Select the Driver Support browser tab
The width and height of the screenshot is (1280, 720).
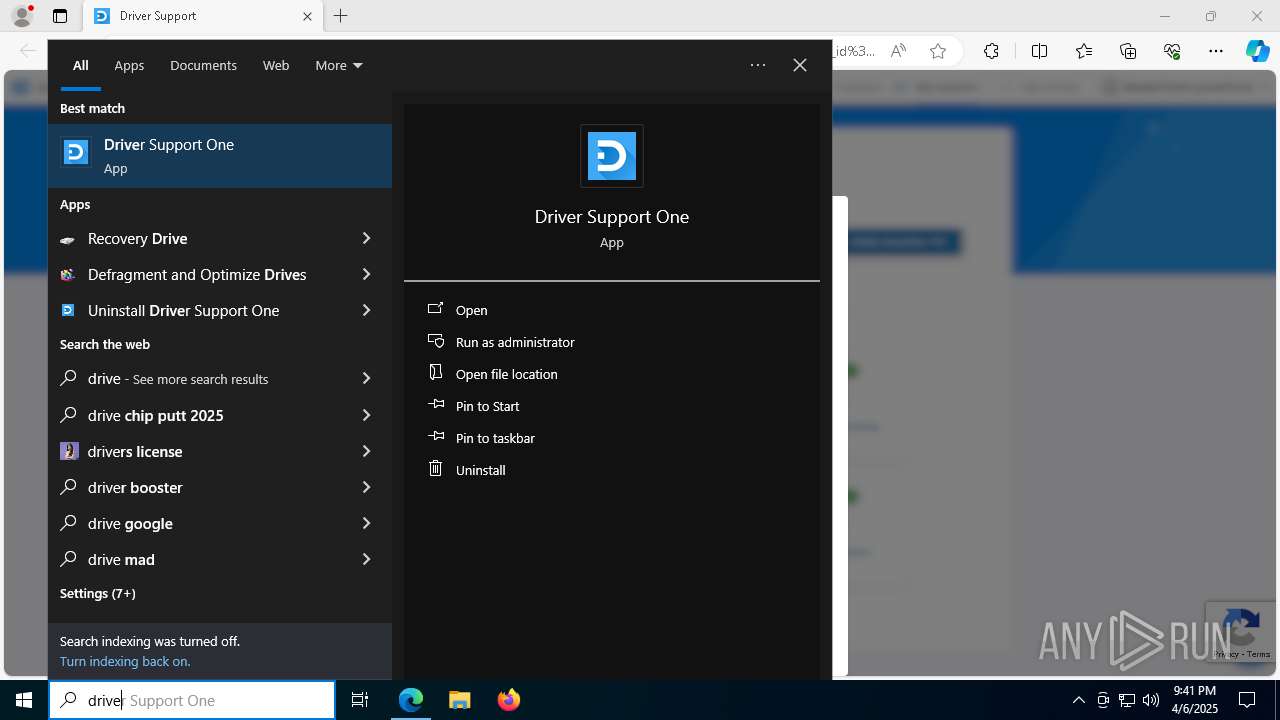coord(203,16)
